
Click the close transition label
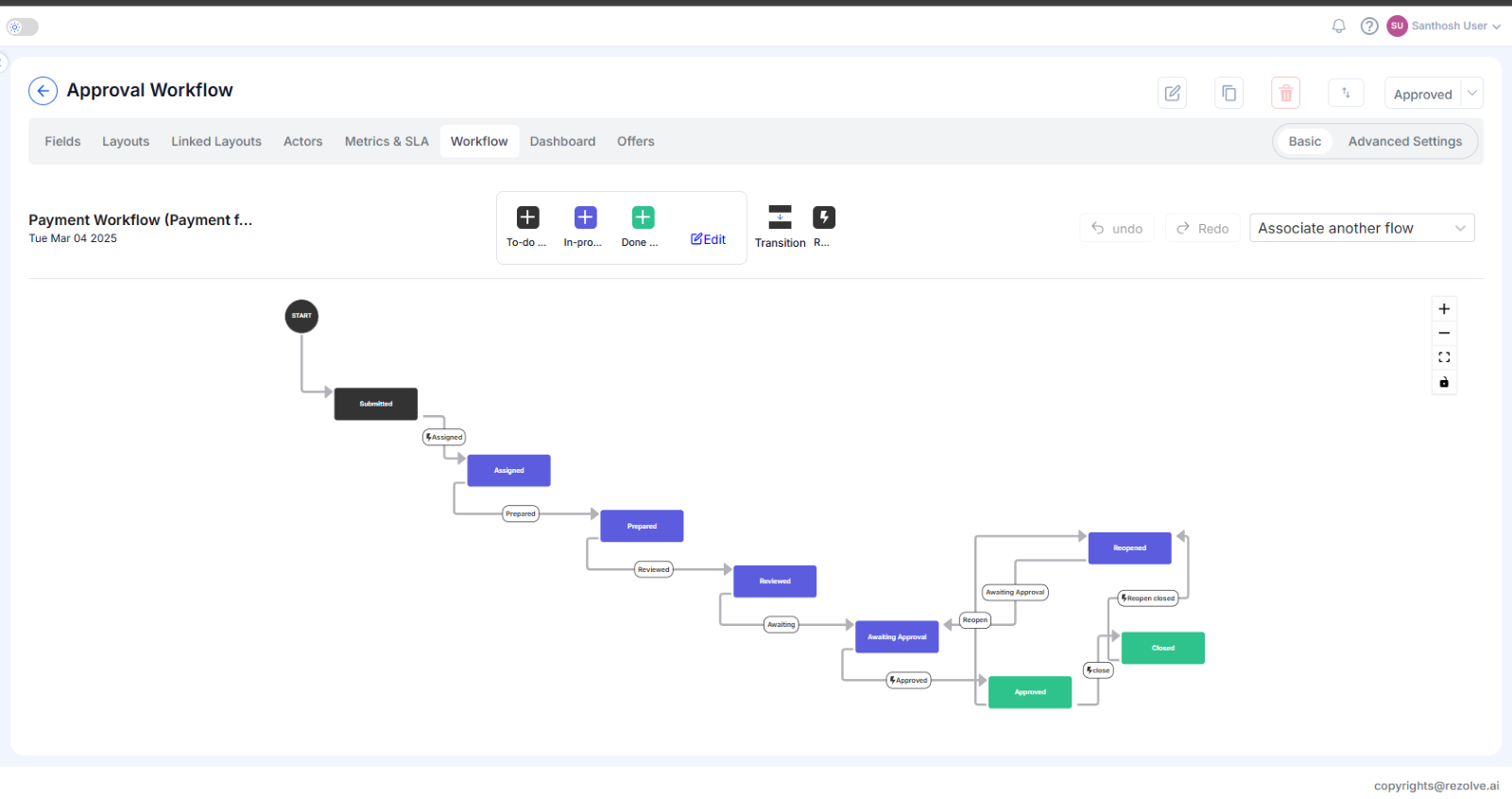pos(1098,670)
